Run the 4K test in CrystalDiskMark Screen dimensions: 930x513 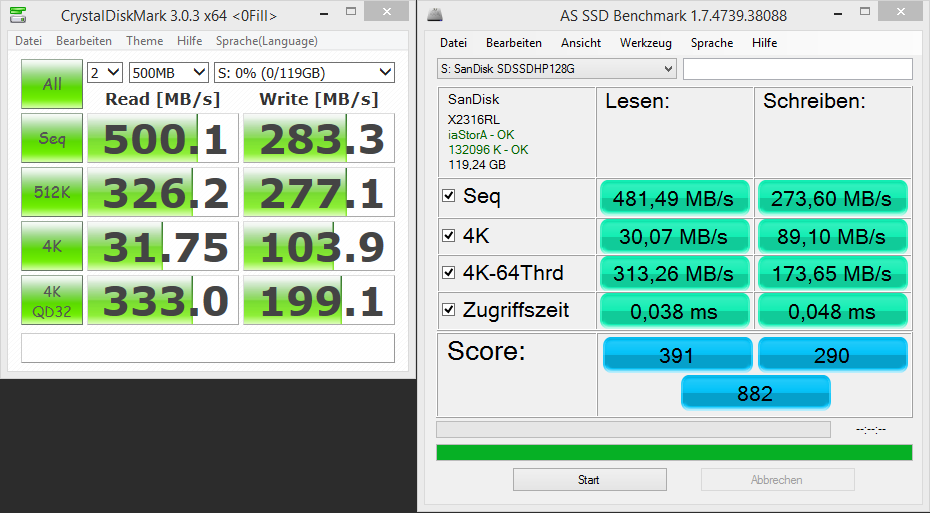coord(52,246)
